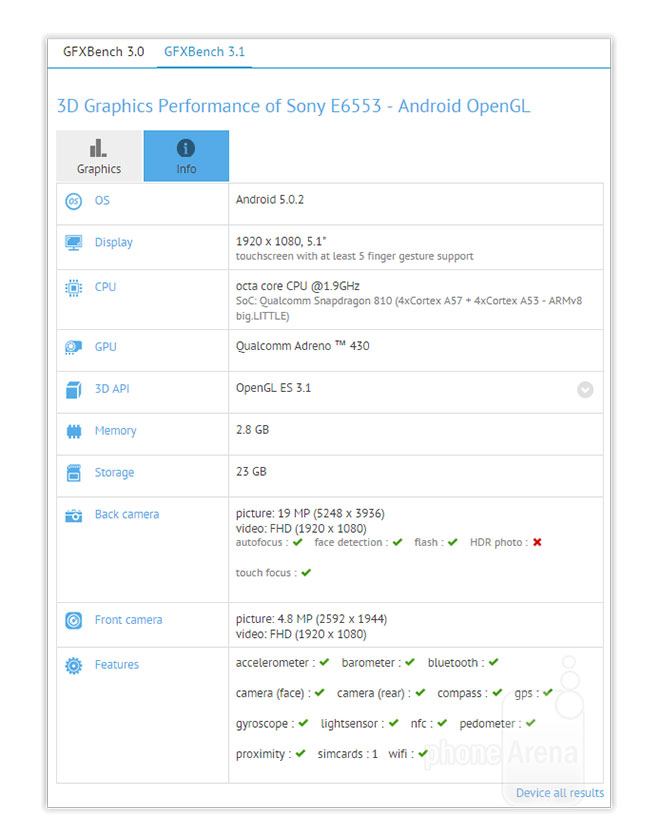
Task: Click the barometer check mark
Action: [409, 662]
